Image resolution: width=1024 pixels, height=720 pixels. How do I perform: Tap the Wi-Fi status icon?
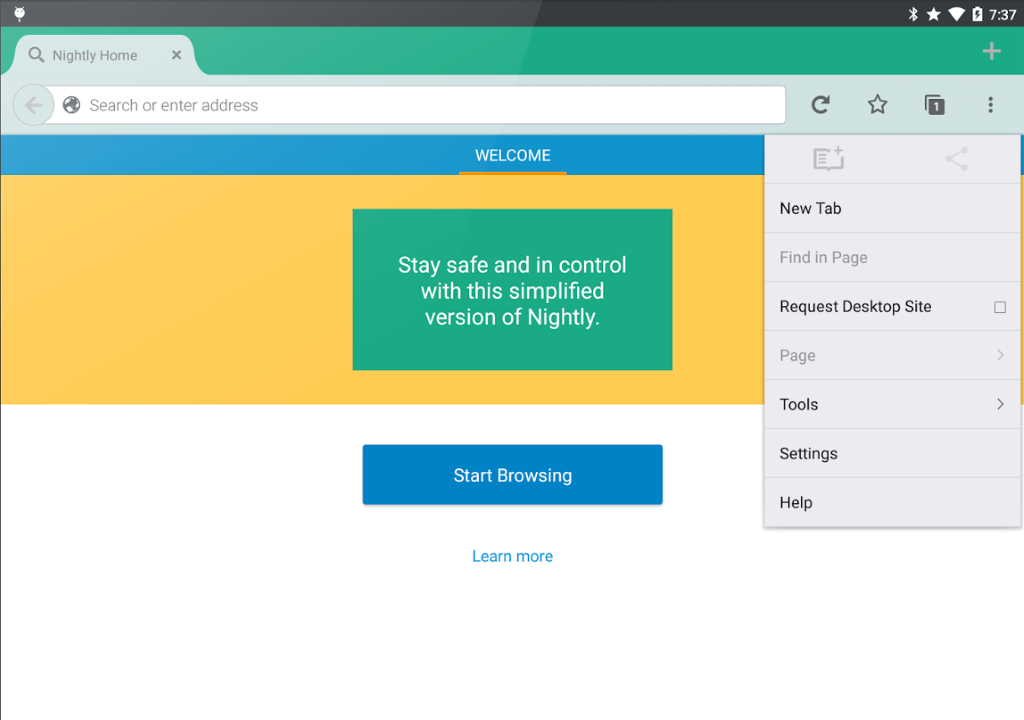pos(956,14)
